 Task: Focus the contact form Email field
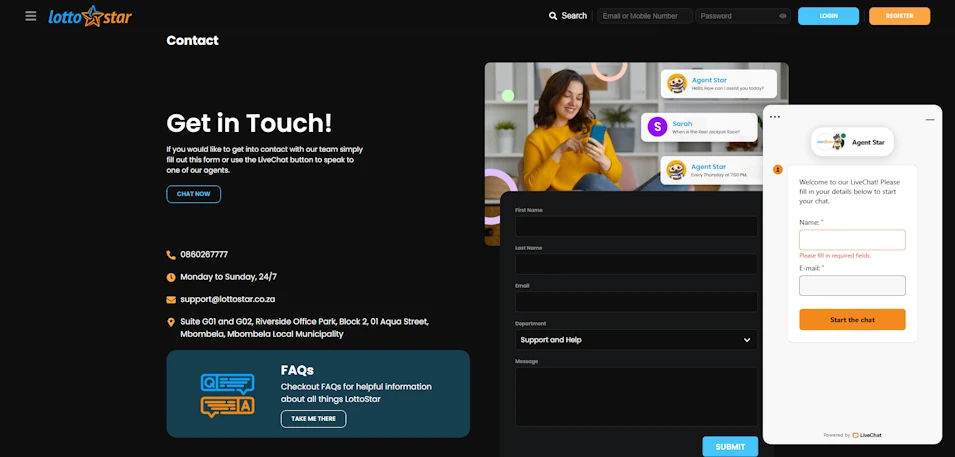636,302
